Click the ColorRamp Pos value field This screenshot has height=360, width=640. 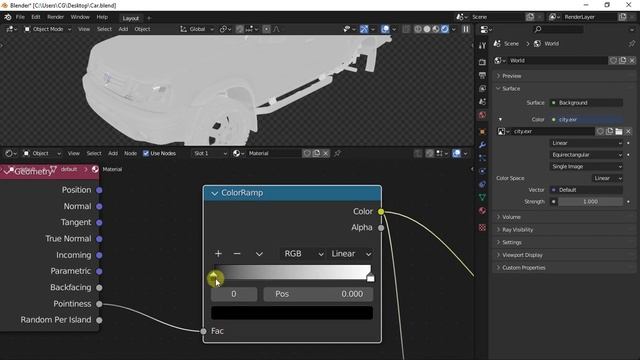[318, 294]
